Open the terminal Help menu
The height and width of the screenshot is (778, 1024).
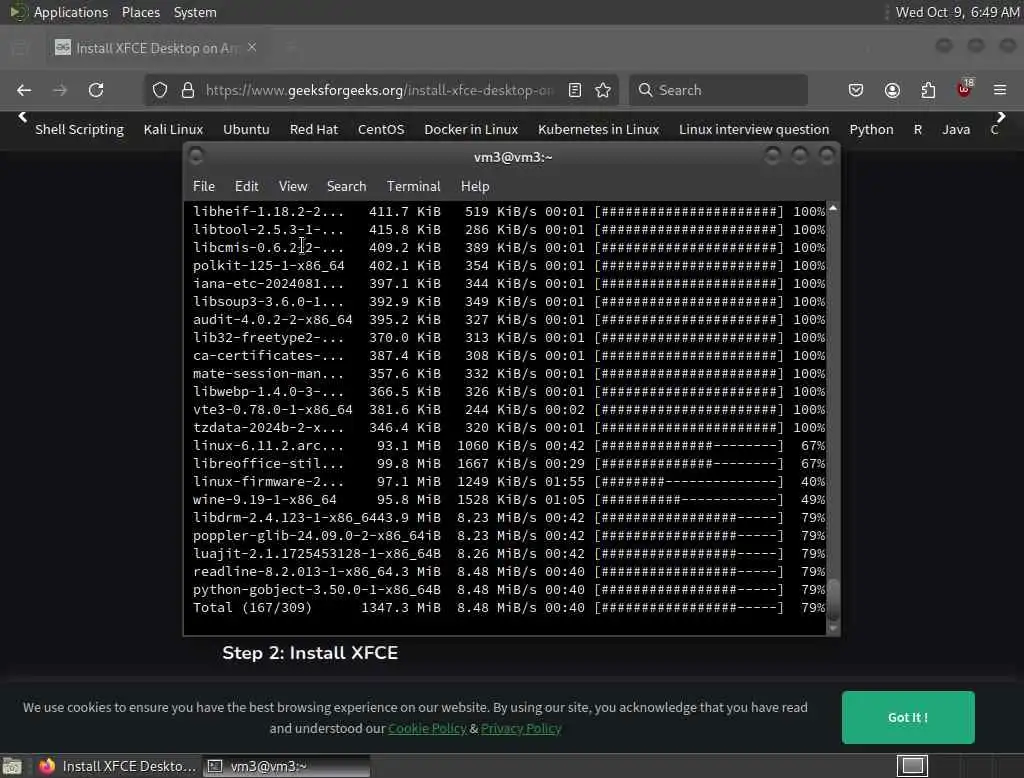tap(475, 186)
